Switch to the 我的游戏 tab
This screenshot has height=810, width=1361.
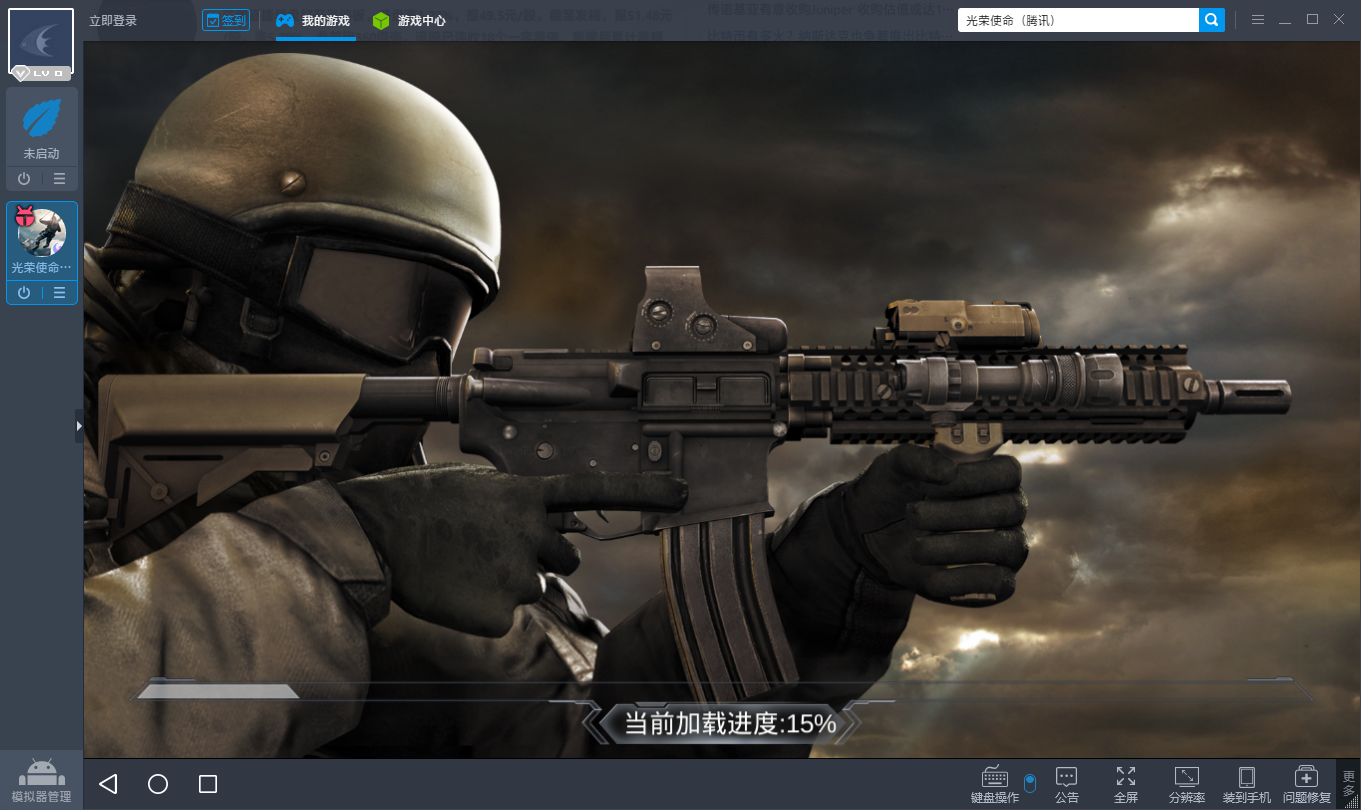(x=314, y=20)
